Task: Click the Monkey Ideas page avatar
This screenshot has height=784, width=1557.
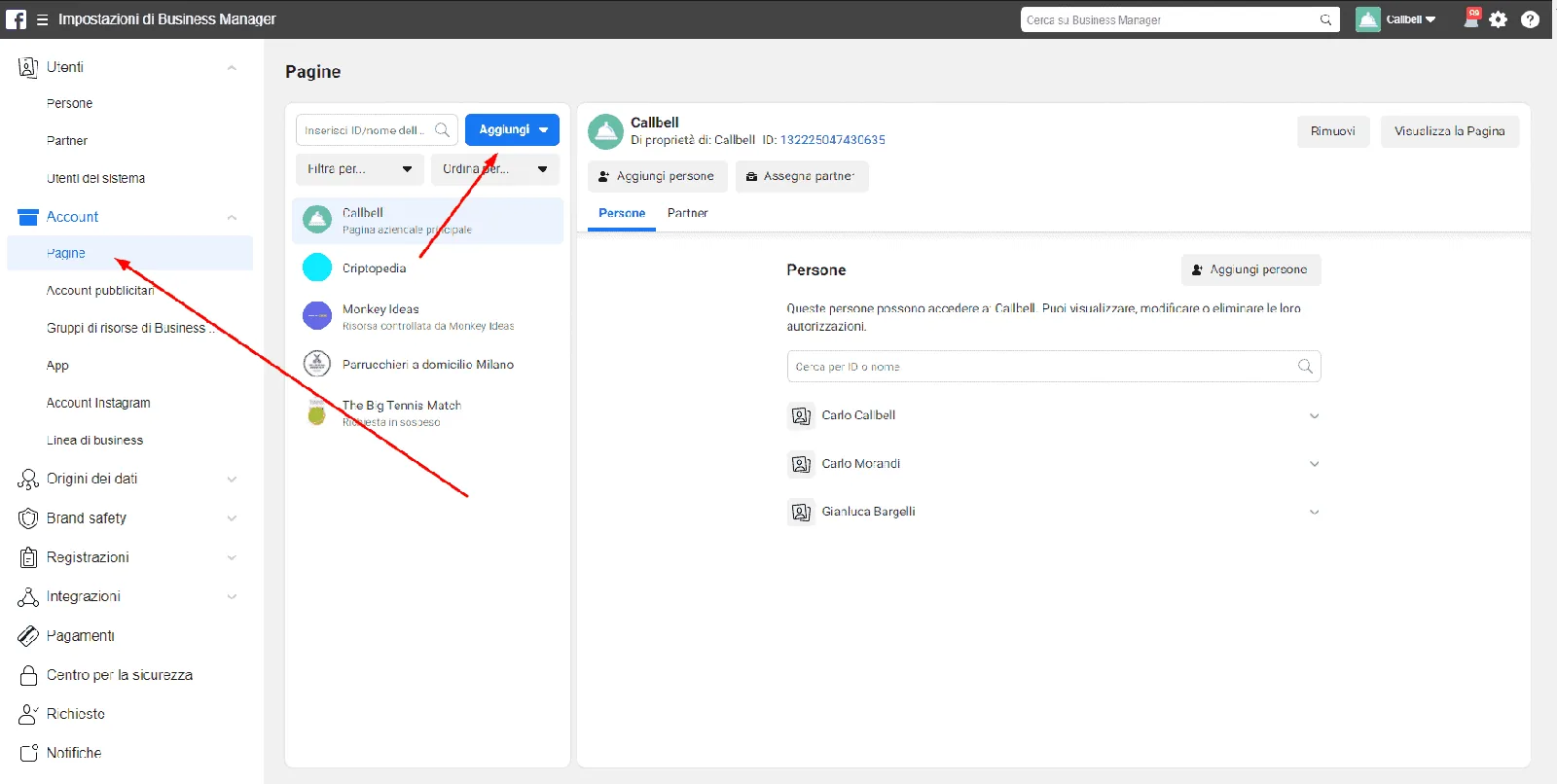Action: (x=317, y=316)
